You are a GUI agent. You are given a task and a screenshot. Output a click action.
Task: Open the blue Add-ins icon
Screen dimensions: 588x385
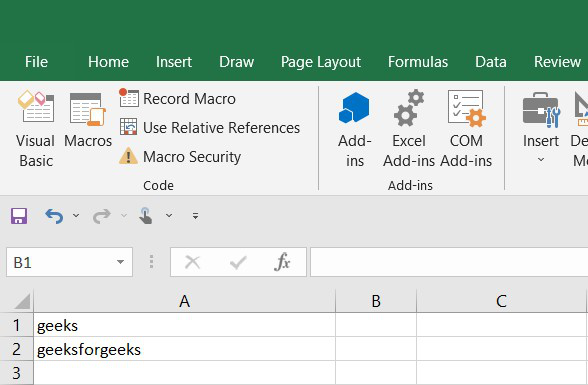point(354,129)
